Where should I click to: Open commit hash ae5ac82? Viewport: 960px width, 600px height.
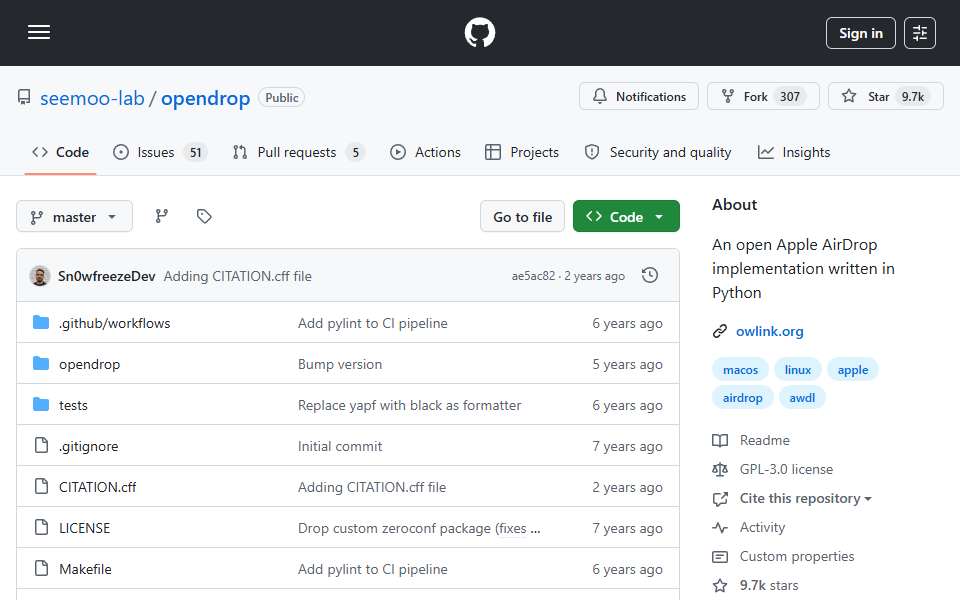pyautogui.click(x=533, y=276)
